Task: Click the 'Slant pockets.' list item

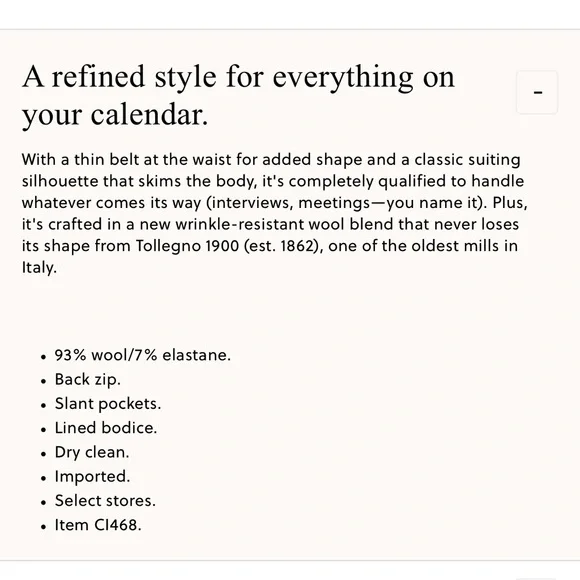Action: tap(108, 404)
